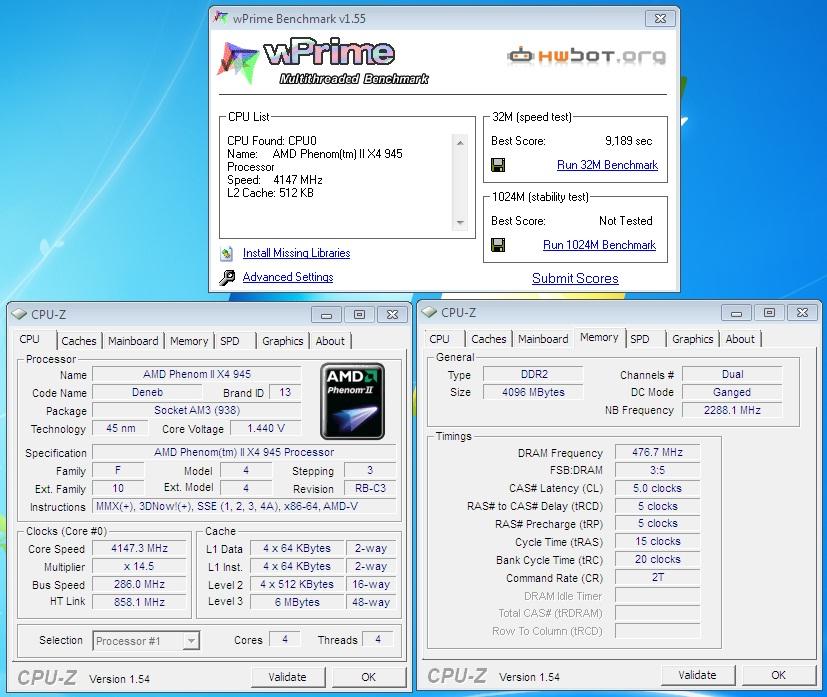Switch to SPD tab in right CPU-Z
Viewport: 827px width, 697px height.
(640, 339)
